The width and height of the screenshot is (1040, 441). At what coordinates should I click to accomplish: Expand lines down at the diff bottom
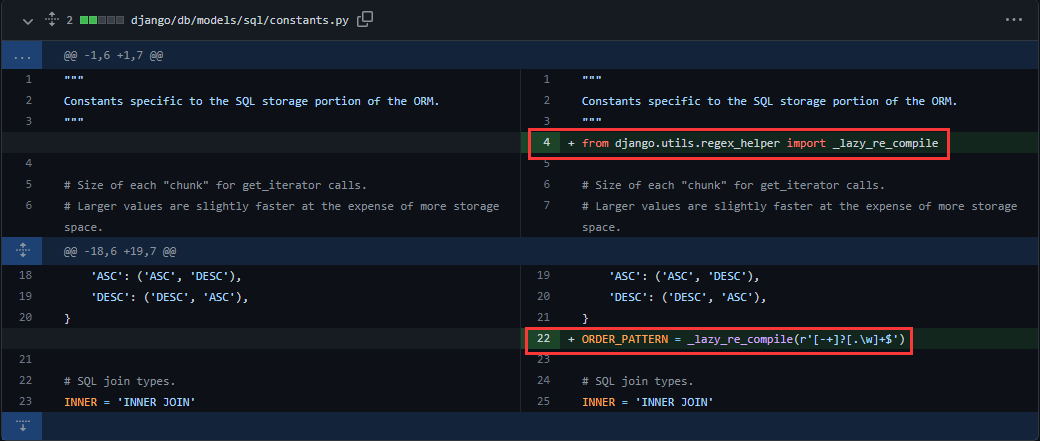pos(22,425)
